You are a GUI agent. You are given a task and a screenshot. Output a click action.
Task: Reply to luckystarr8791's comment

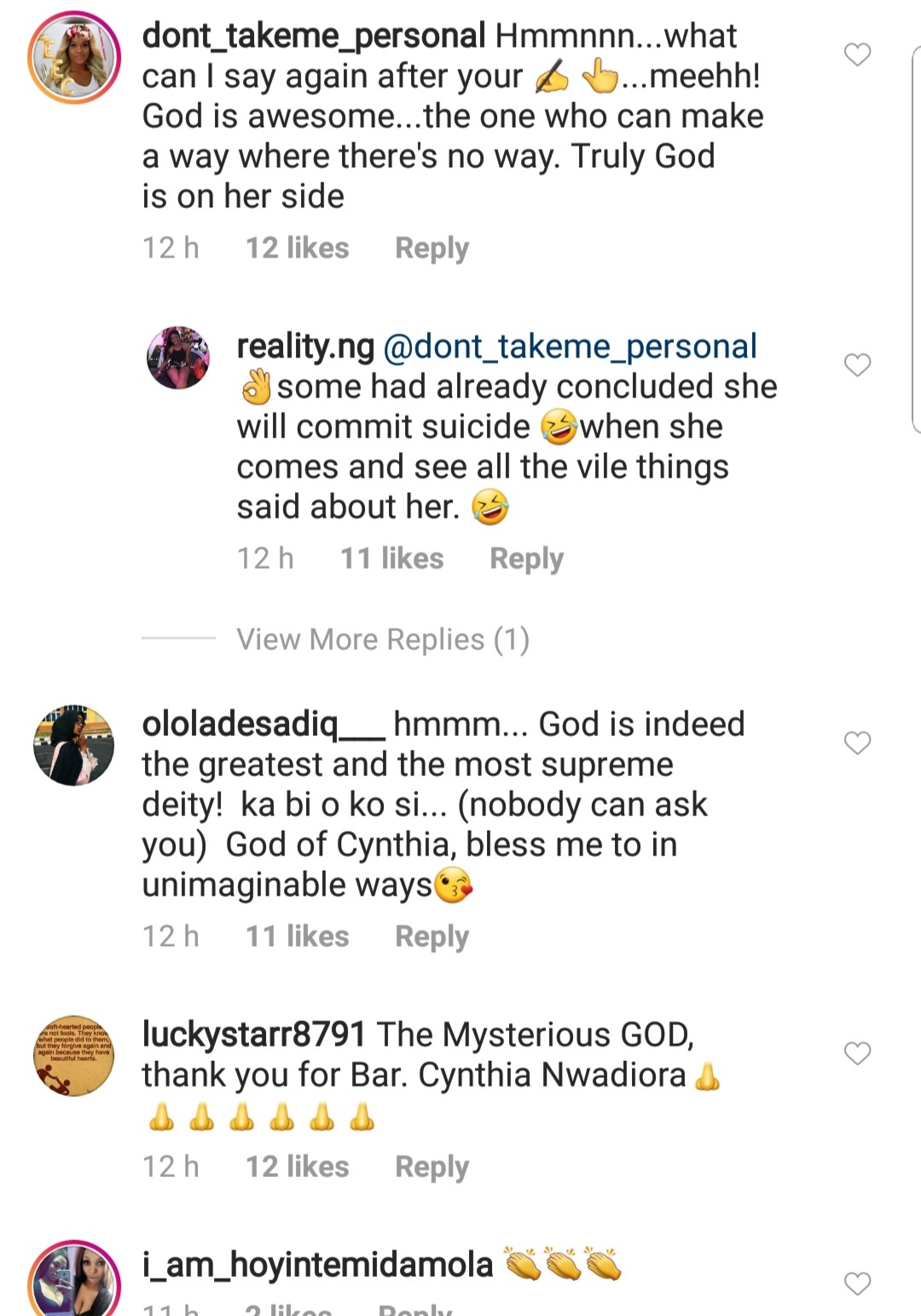click(432, 1167)
